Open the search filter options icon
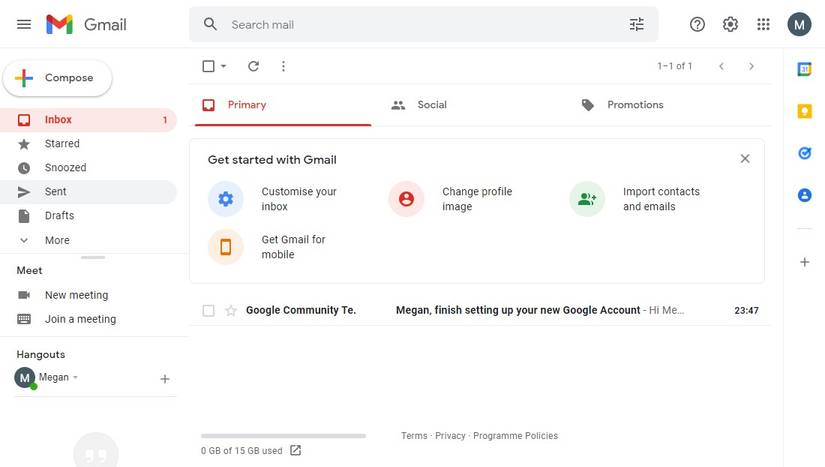This screenshot has height=467, width=825. point(637,24)
